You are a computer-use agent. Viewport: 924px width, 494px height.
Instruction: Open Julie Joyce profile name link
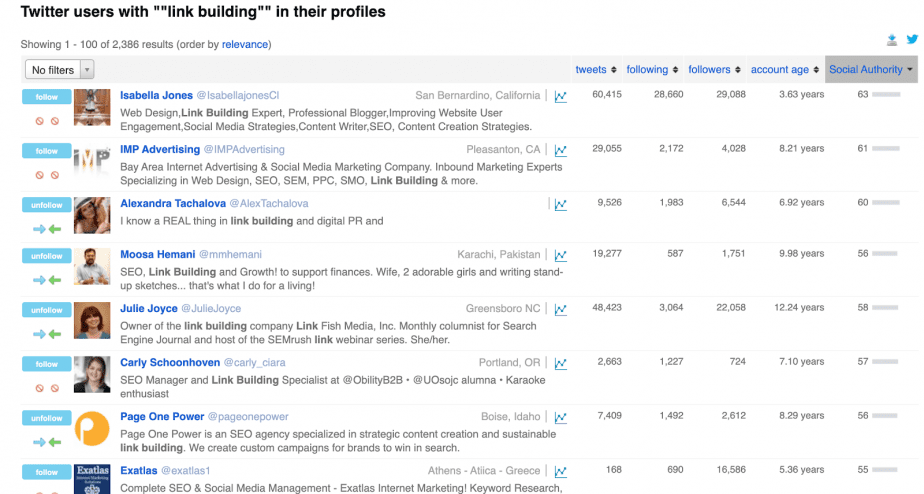tap(148, 309)
